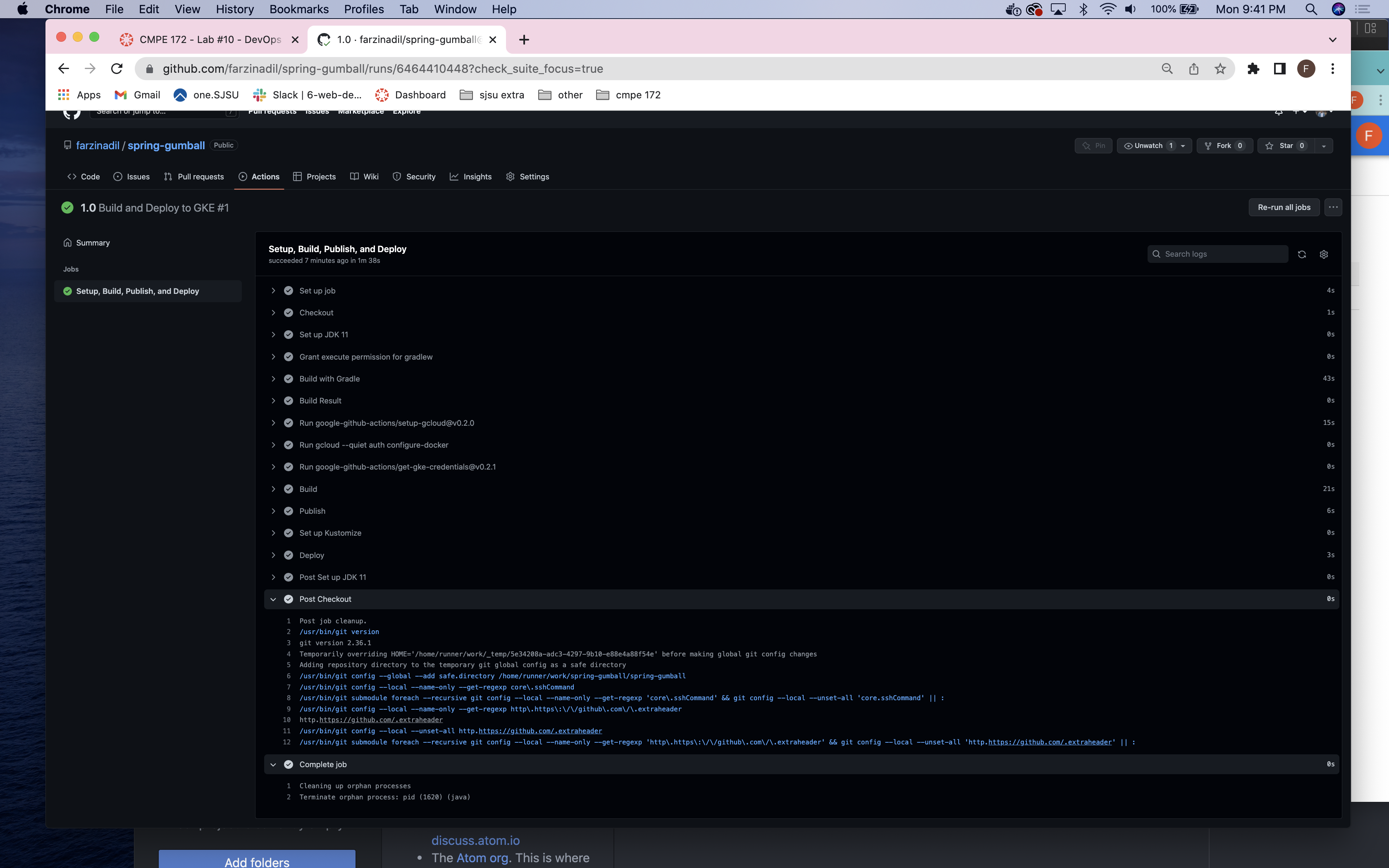The image size is (1389, 868).
Task: Reload the page with the refresh icon
Action: coord(117,69)
